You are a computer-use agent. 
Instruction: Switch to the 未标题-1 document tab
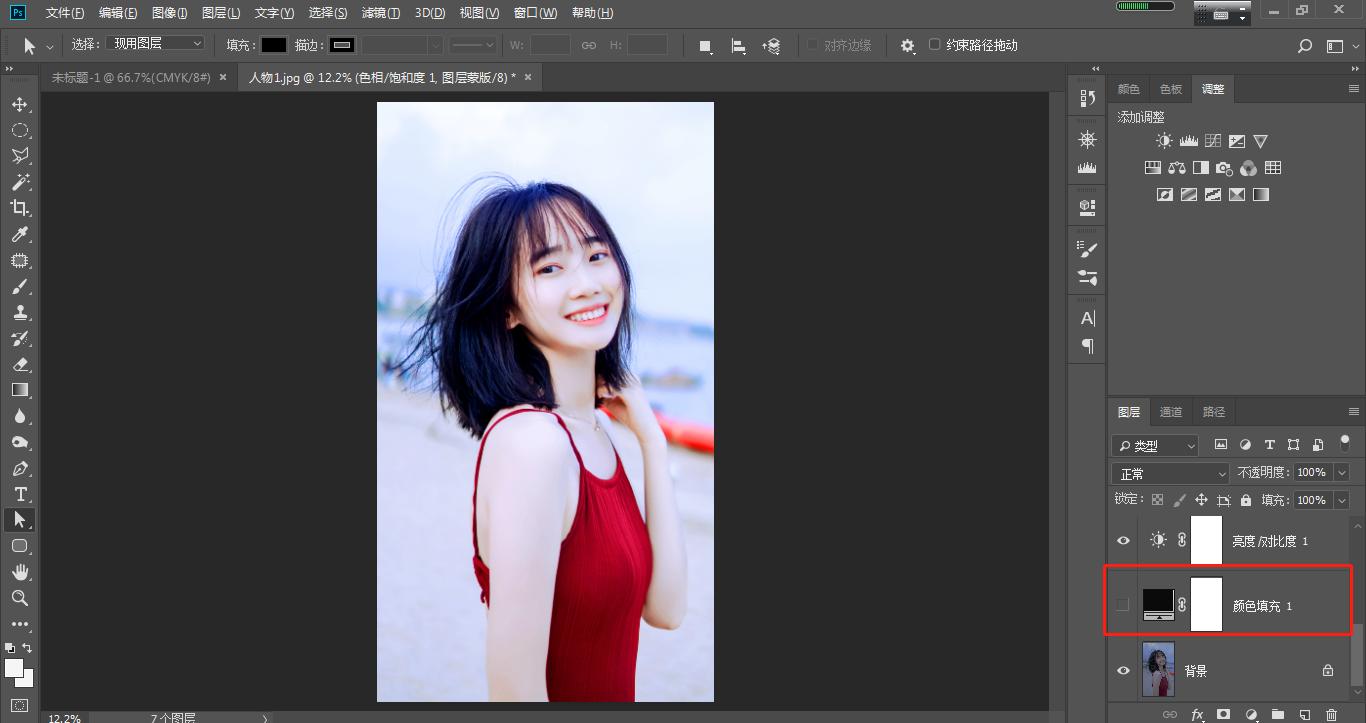point(128,76)
